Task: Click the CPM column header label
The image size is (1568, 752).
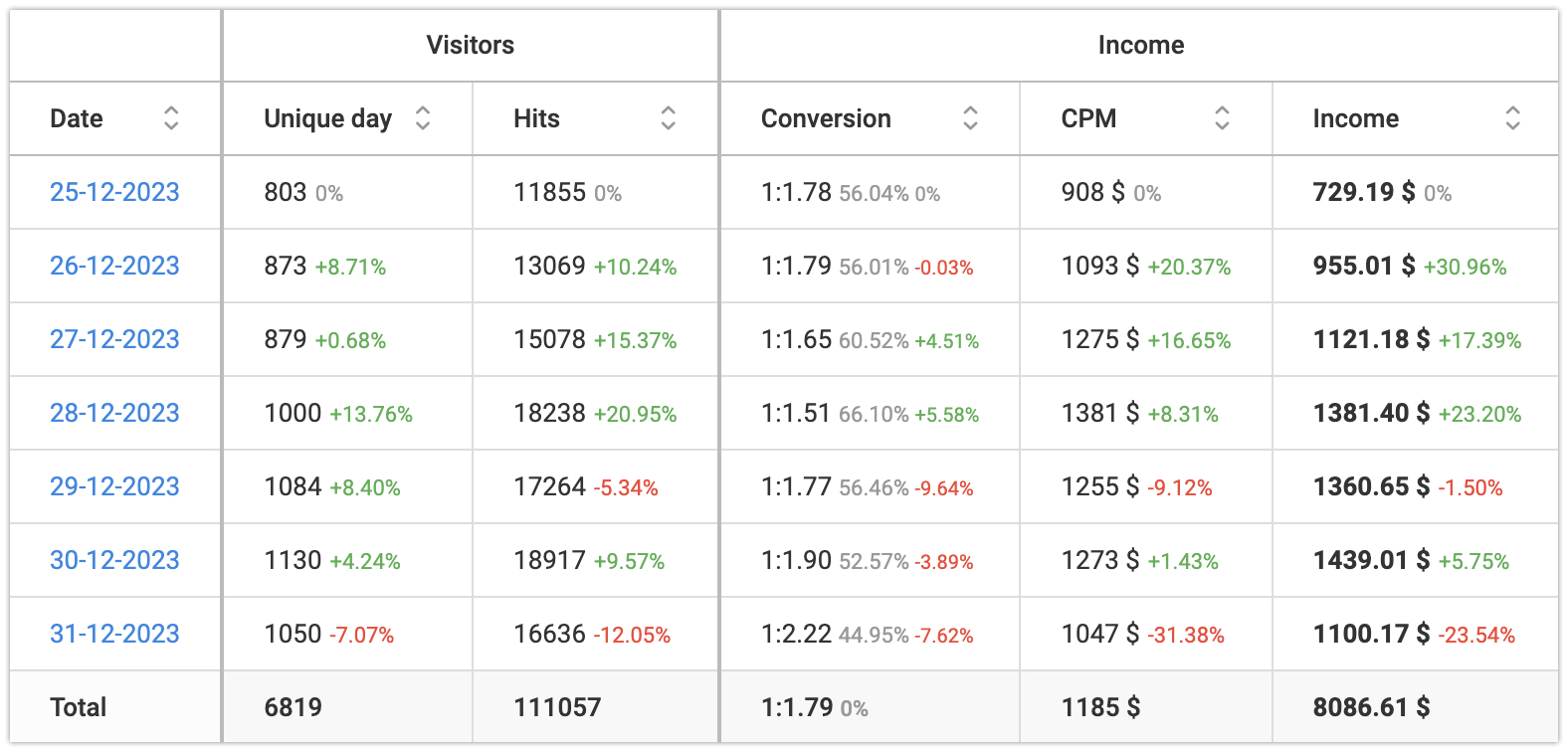Action: point(1089,118)
